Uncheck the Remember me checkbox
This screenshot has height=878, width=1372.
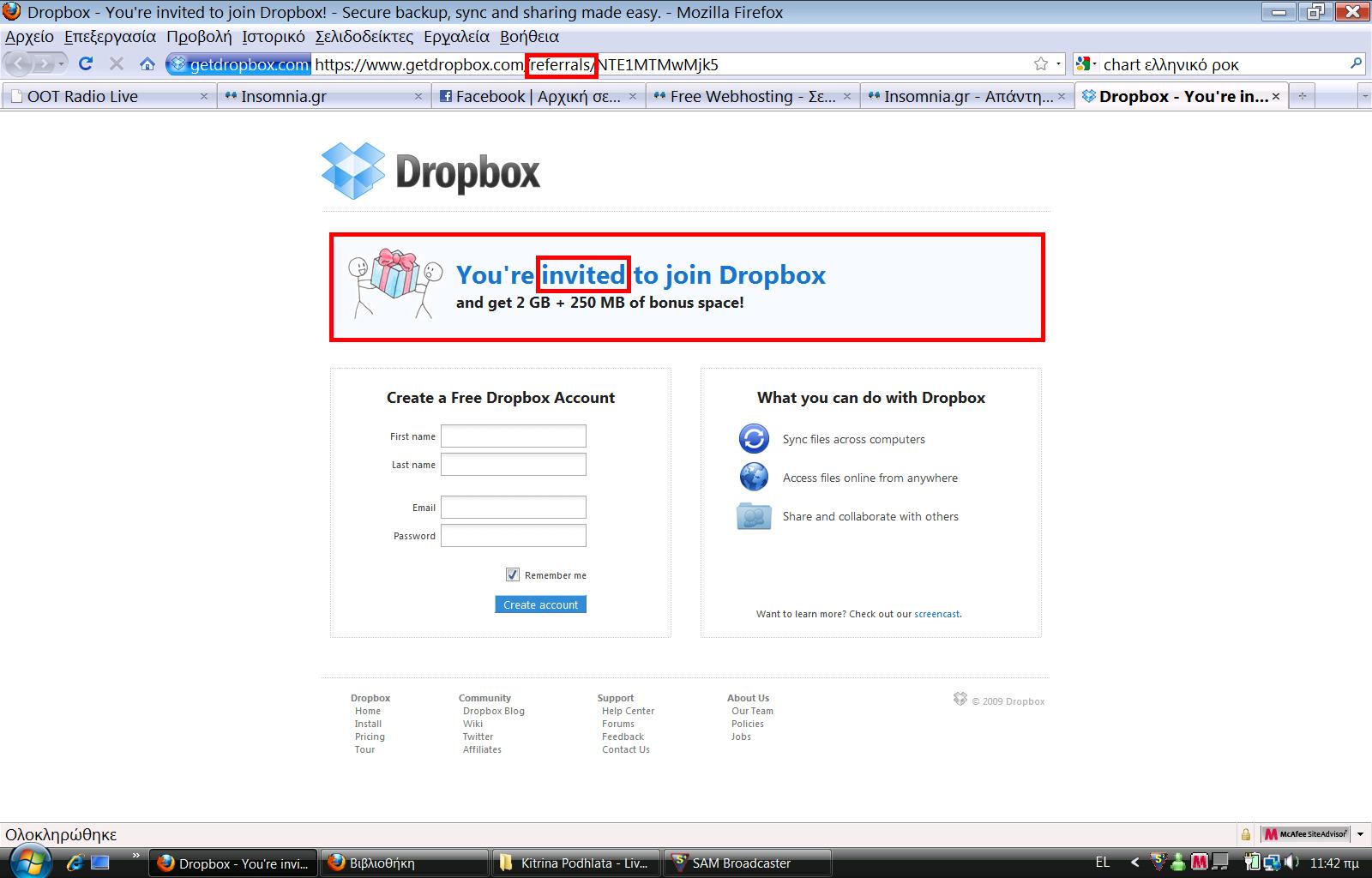click(513, 574)
